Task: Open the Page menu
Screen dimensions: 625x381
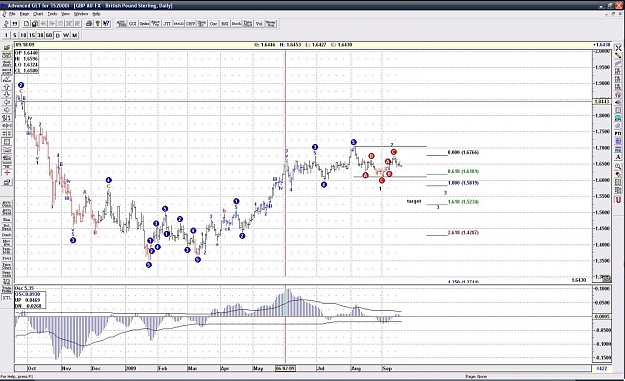Action: [24, 14]
